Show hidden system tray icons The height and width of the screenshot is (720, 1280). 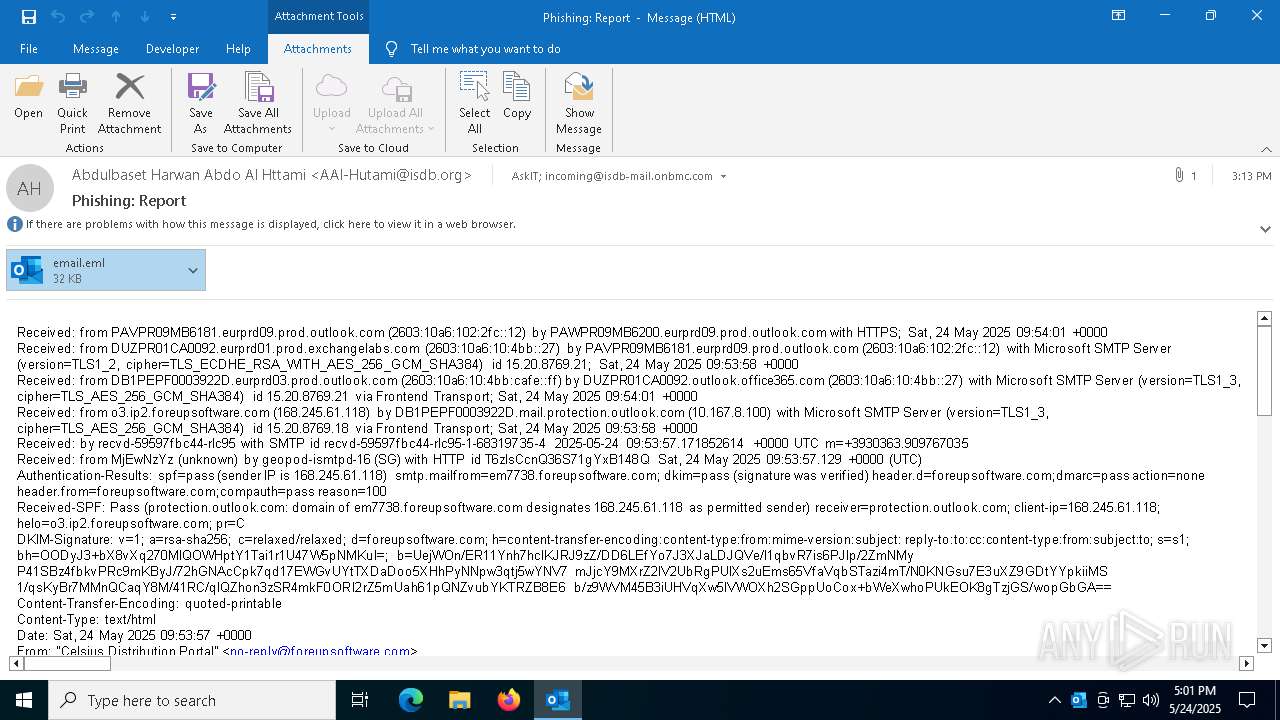click(1054, 700)
